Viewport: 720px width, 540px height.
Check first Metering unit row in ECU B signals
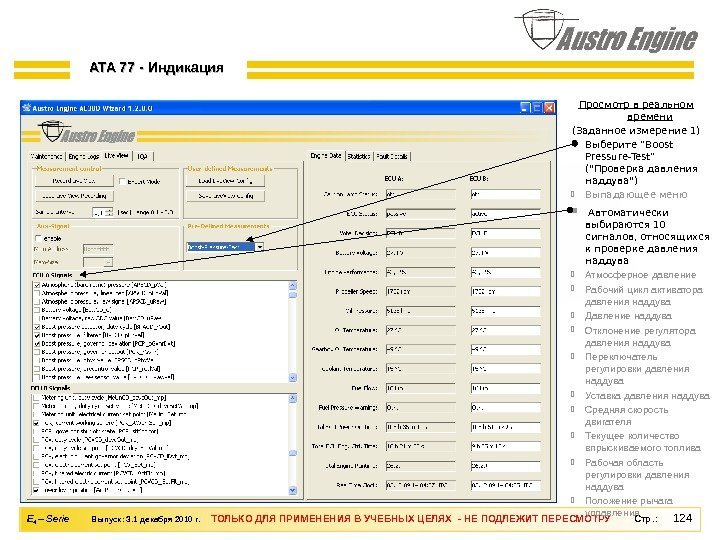point(36,398)
